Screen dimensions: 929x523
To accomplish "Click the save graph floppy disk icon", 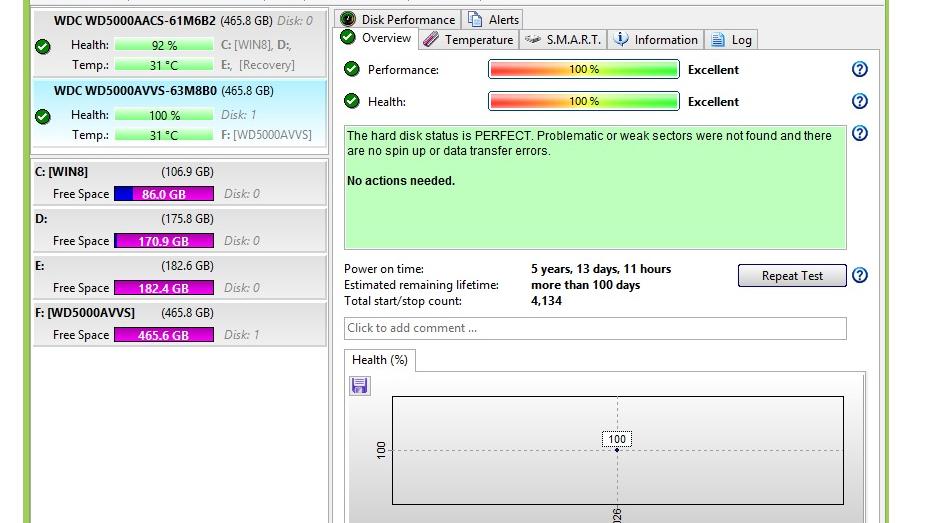I will pyautogui.click(x=359, y=386).
